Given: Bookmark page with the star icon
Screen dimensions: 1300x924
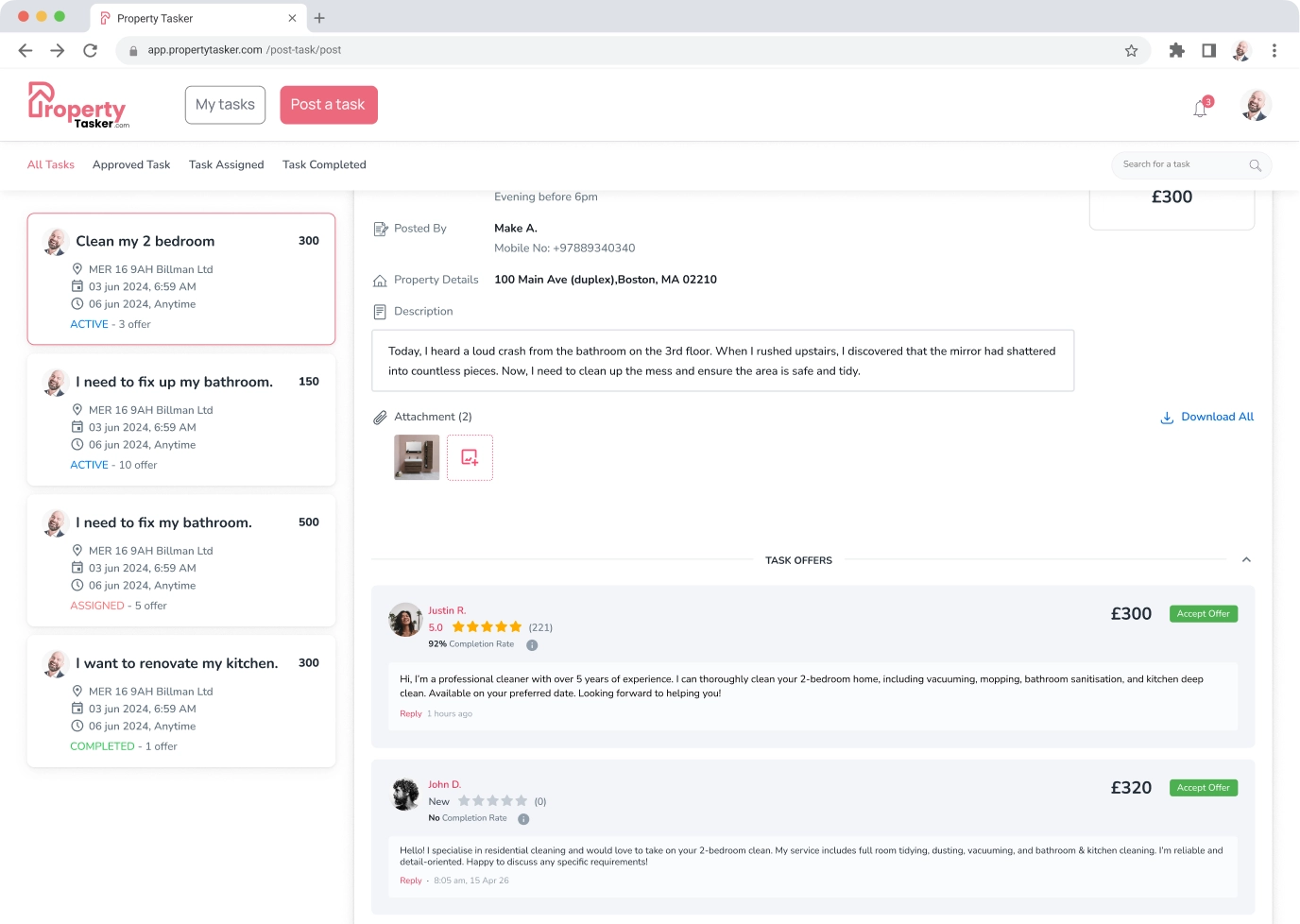Looking at the screenshot, I should (1131, 51).
